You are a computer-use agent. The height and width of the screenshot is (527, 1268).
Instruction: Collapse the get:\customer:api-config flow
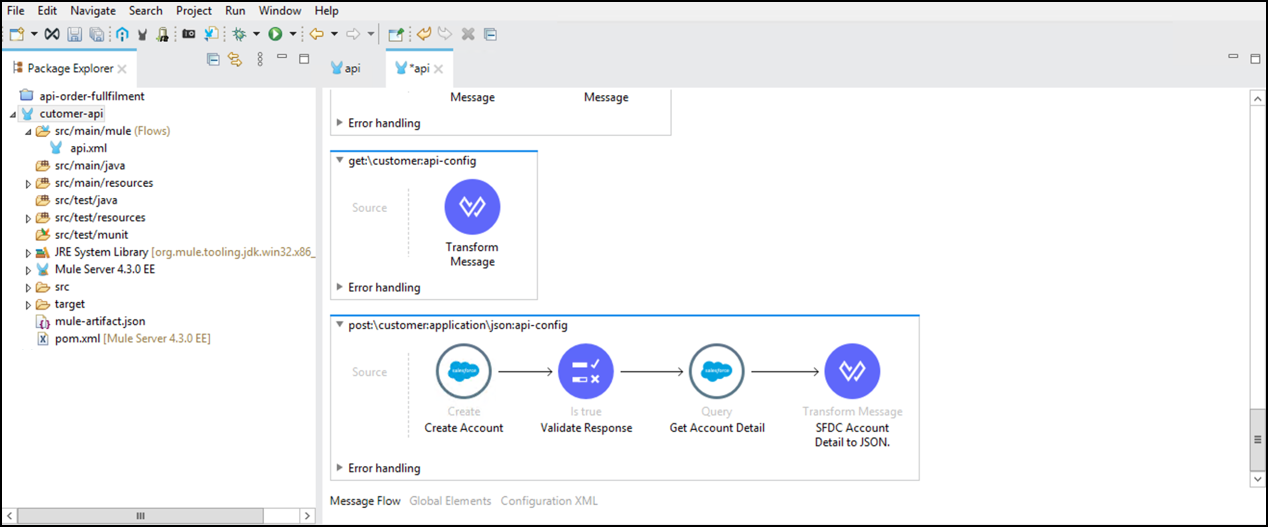point(340,160)
